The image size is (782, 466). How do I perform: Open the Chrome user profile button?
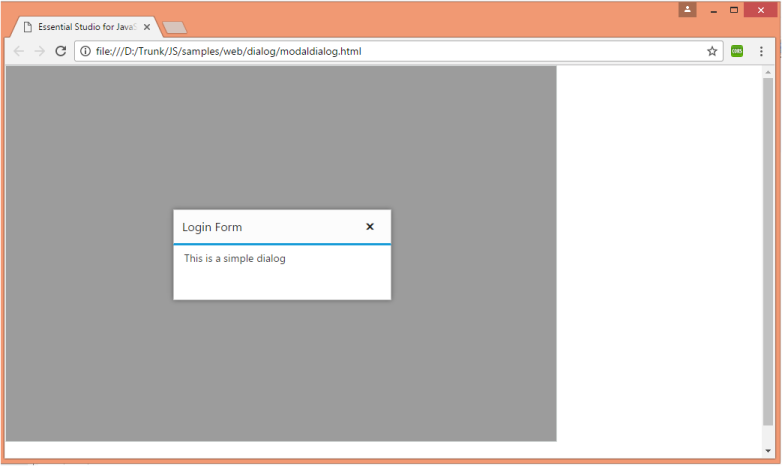coord(687,9)
